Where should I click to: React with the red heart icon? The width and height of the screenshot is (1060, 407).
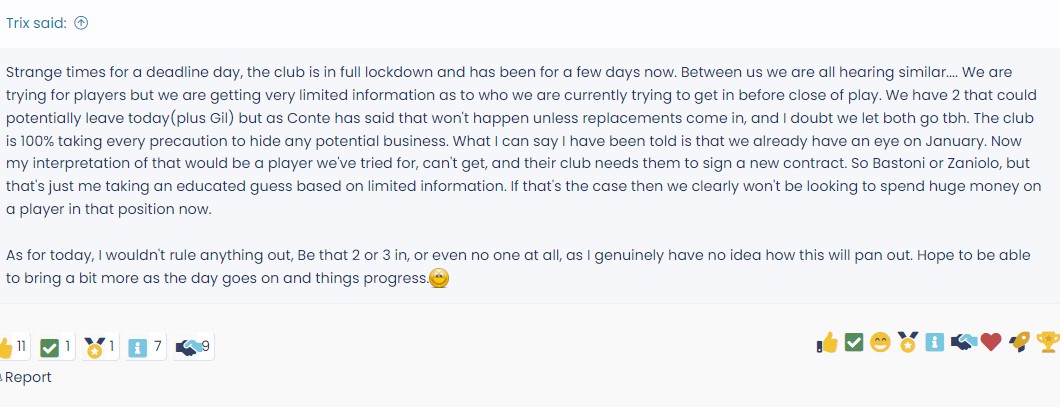pos(991,343)
